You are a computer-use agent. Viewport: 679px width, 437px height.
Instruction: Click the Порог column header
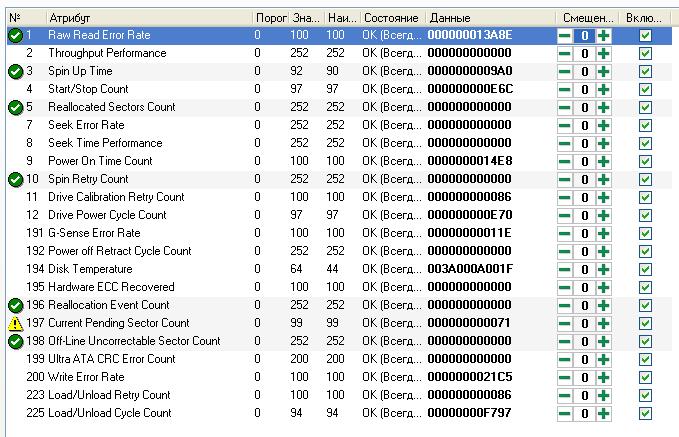[x=270, y=18]
